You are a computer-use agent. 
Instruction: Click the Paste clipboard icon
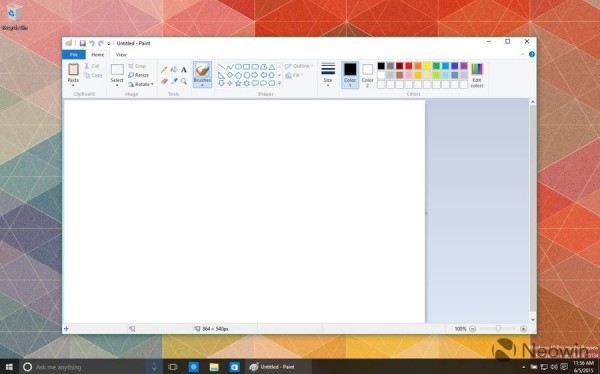point(73,69)
